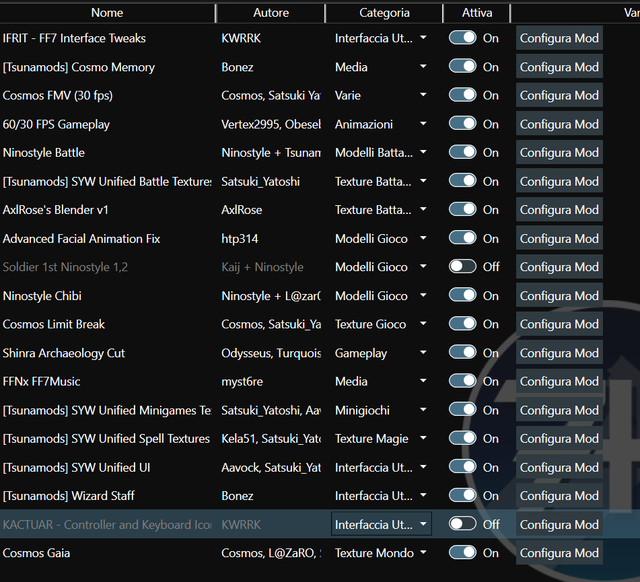
Task: Select the IFRIT - FF7 Interface Tweaks row
Action: (74, 38)
